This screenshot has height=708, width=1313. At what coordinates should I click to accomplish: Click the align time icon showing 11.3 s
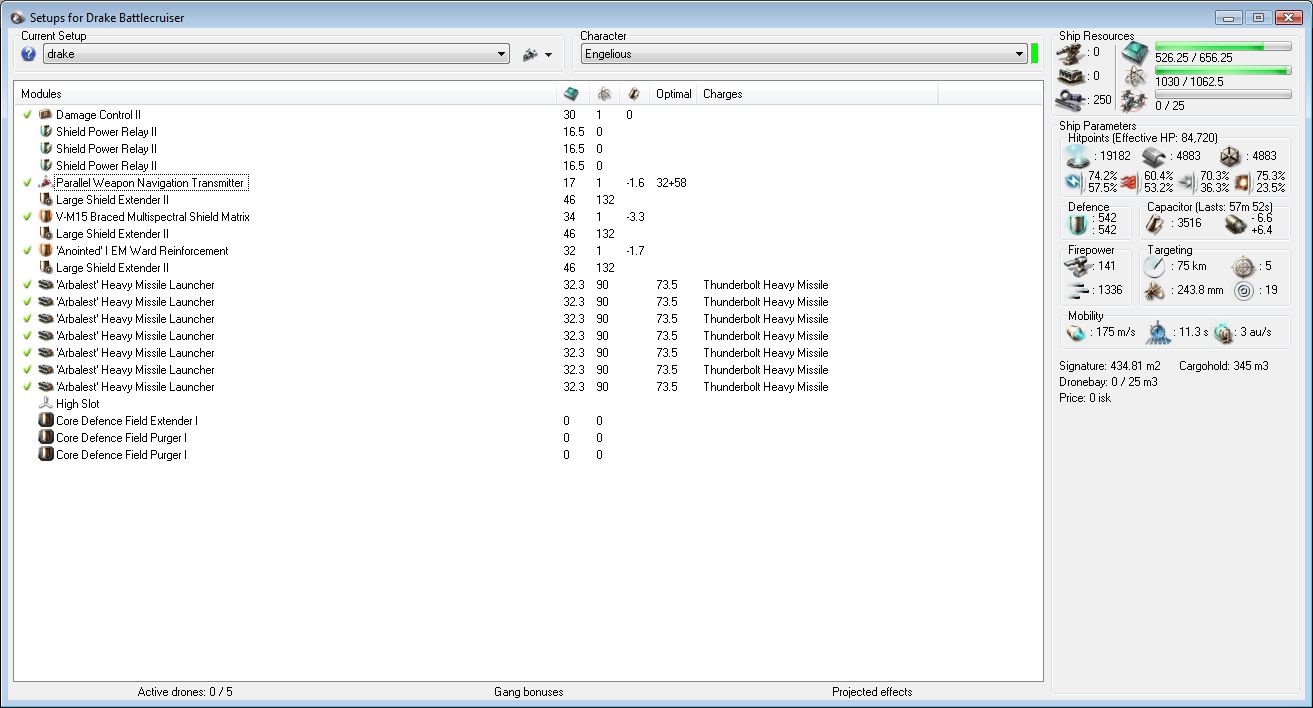pos(1157,332)
